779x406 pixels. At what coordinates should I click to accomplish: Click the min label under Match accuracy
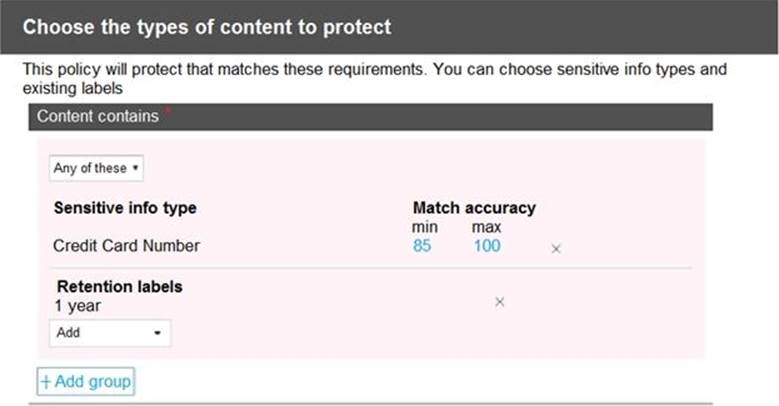coord(425,227)
